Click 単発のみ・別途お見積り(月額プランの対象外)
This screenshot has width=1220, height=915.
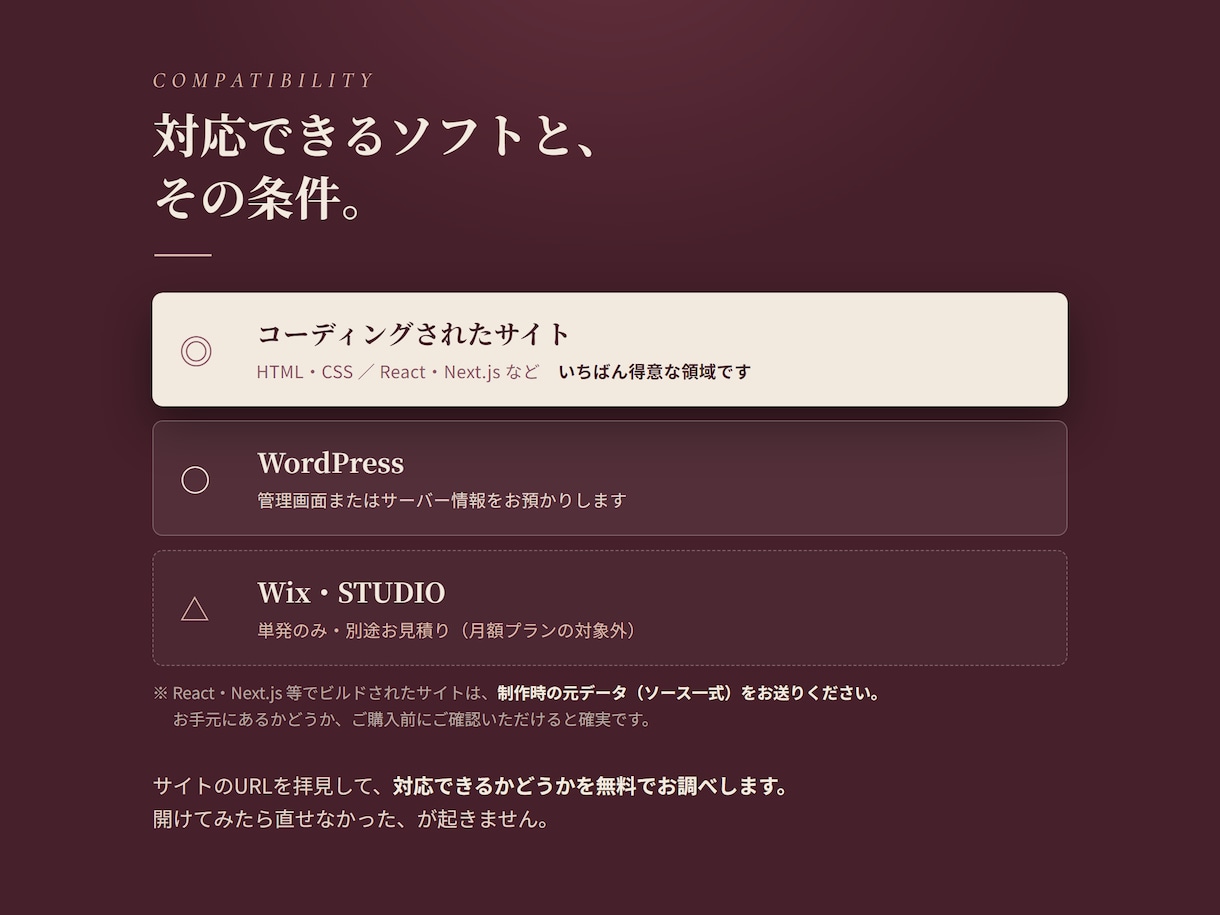point(447,630)
